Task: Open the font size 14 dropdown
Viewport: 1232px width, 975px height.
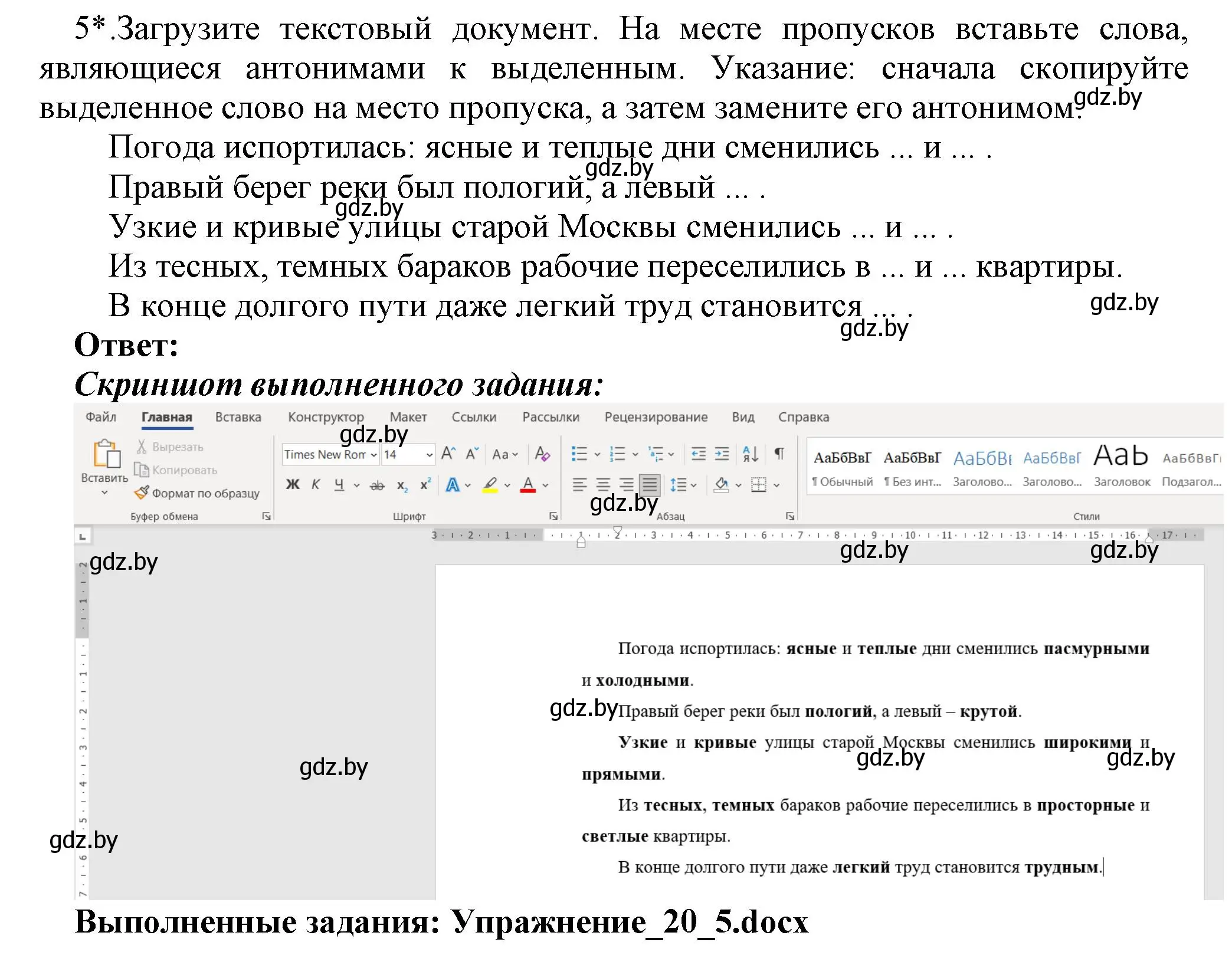Action: pos(429,455)
